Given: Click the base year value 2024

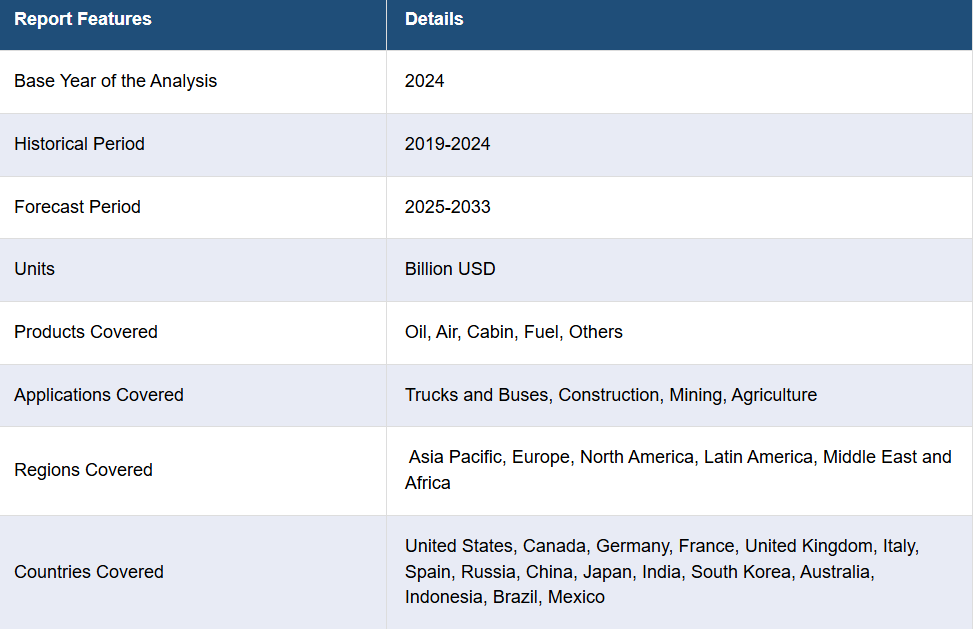Looking at the screenshot, I should point(424,81).
